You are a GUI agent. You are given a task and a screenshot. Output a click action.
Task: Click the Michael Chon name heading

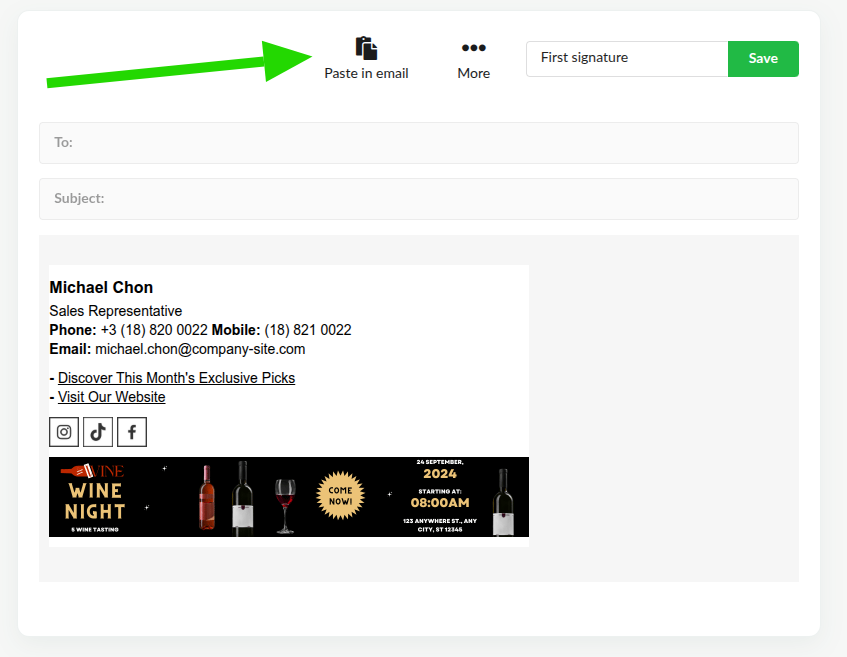[101, 288]
